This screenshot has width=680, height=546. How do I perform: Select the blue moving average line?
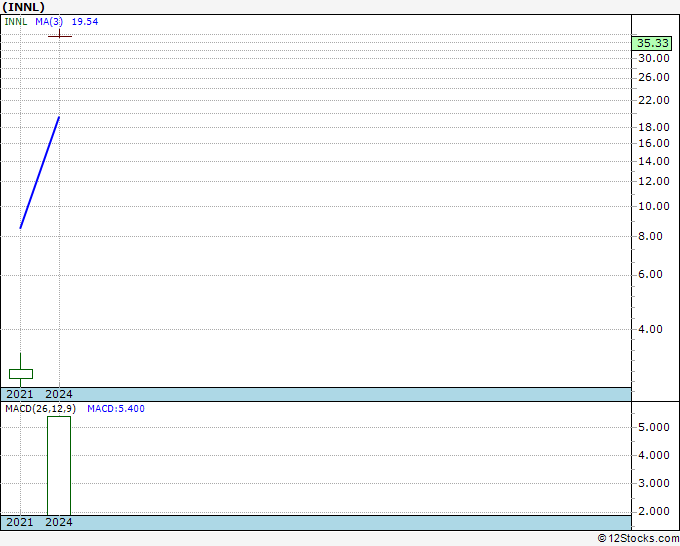pyautogui.click(x=40, y=172)
